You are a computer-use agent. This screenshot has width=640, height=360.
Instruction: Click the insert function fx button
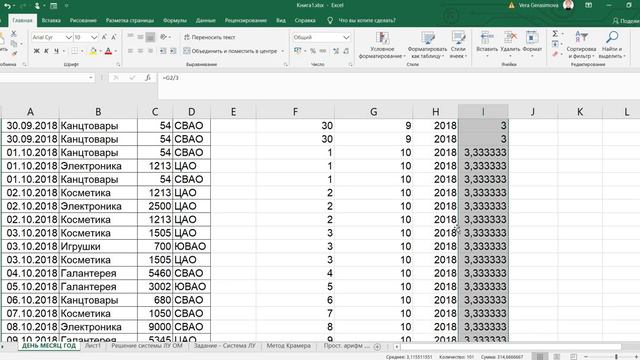(148, 78)
